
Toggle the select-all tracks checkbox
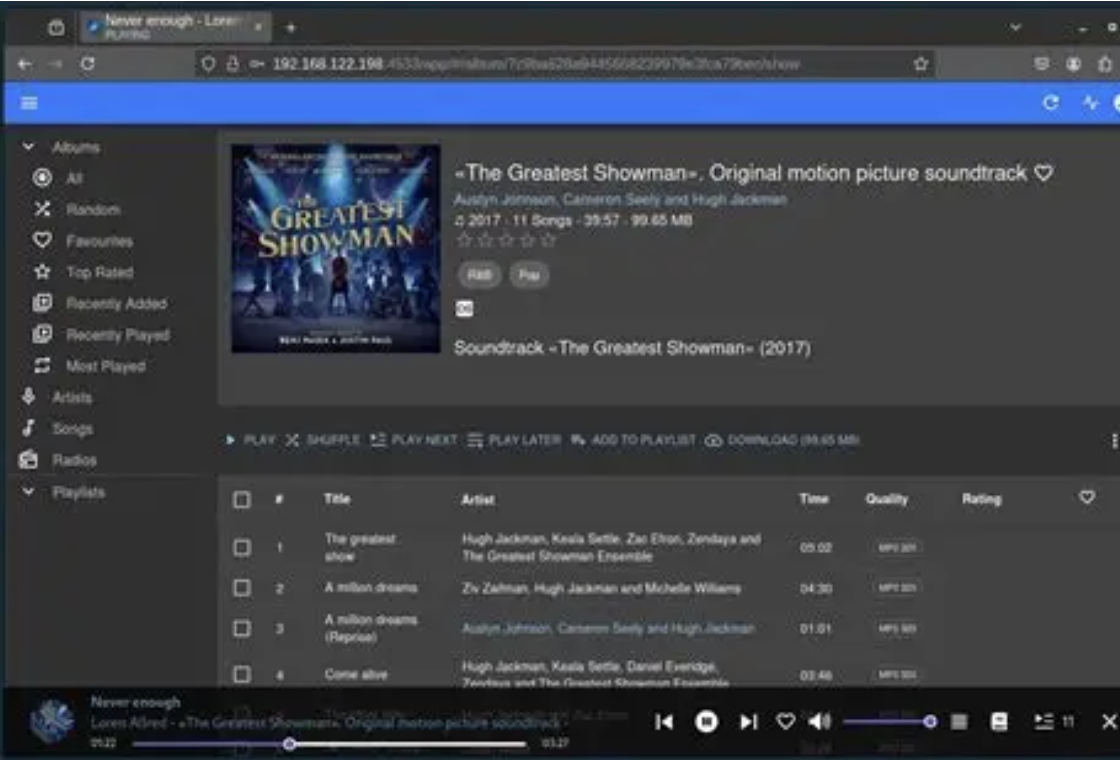242,499
